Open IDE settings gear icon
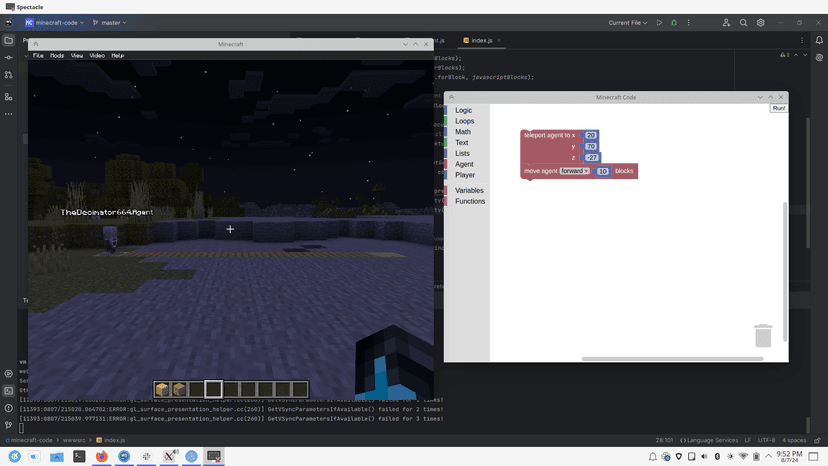Viewport: 828px width, 466px height. point(760,23)
